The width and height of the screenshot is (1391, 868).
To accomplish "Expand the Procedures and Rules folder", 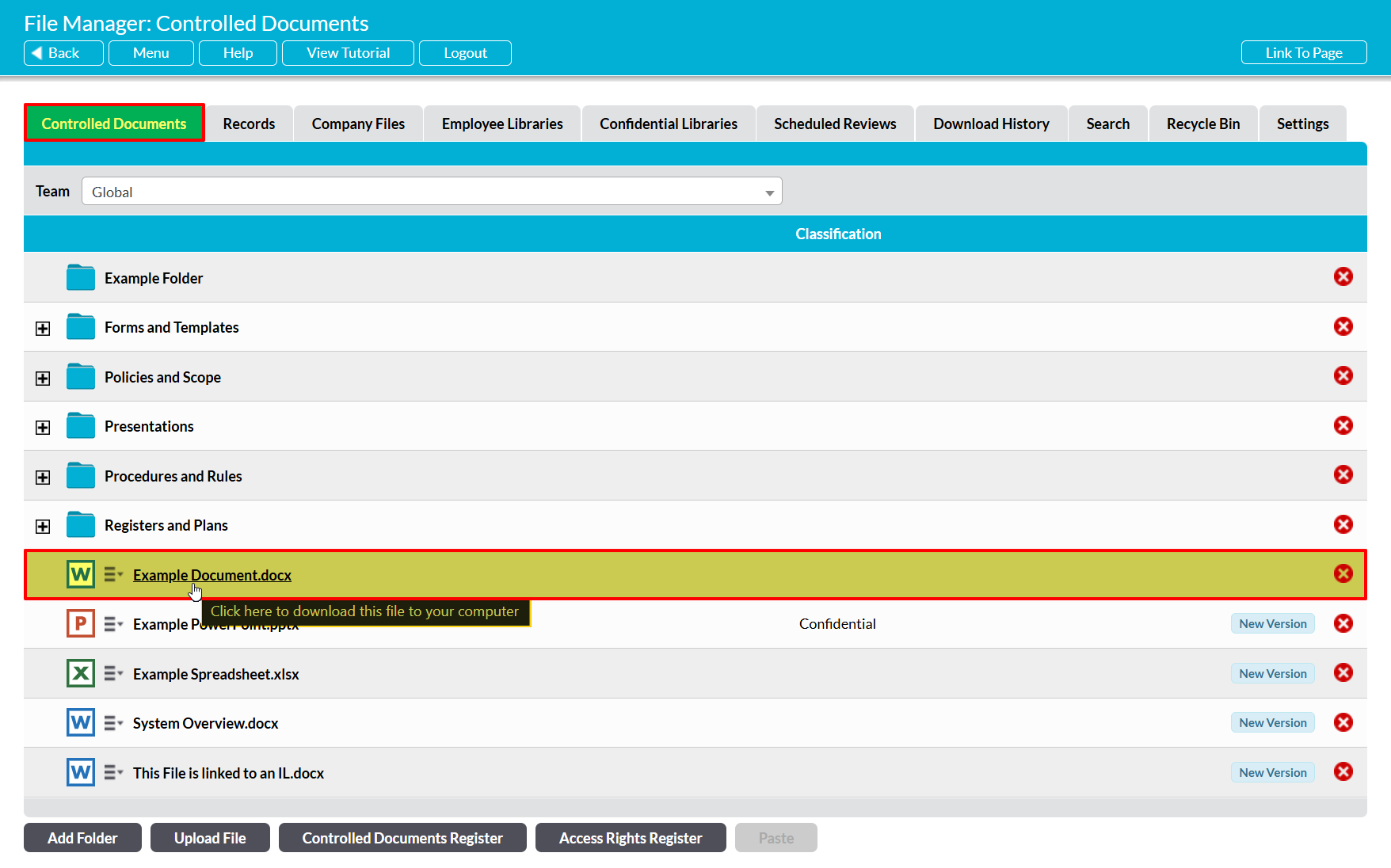I will [x=43, y=477].
